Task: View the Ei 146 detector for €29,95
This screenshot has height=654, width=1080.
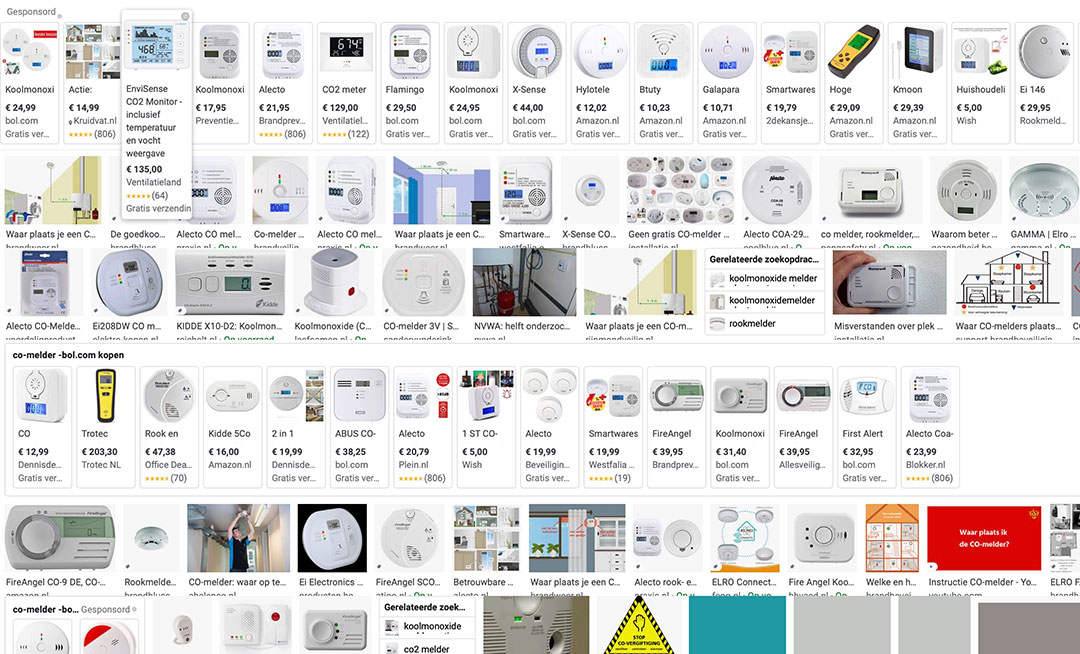Action: pos(1043,83)
